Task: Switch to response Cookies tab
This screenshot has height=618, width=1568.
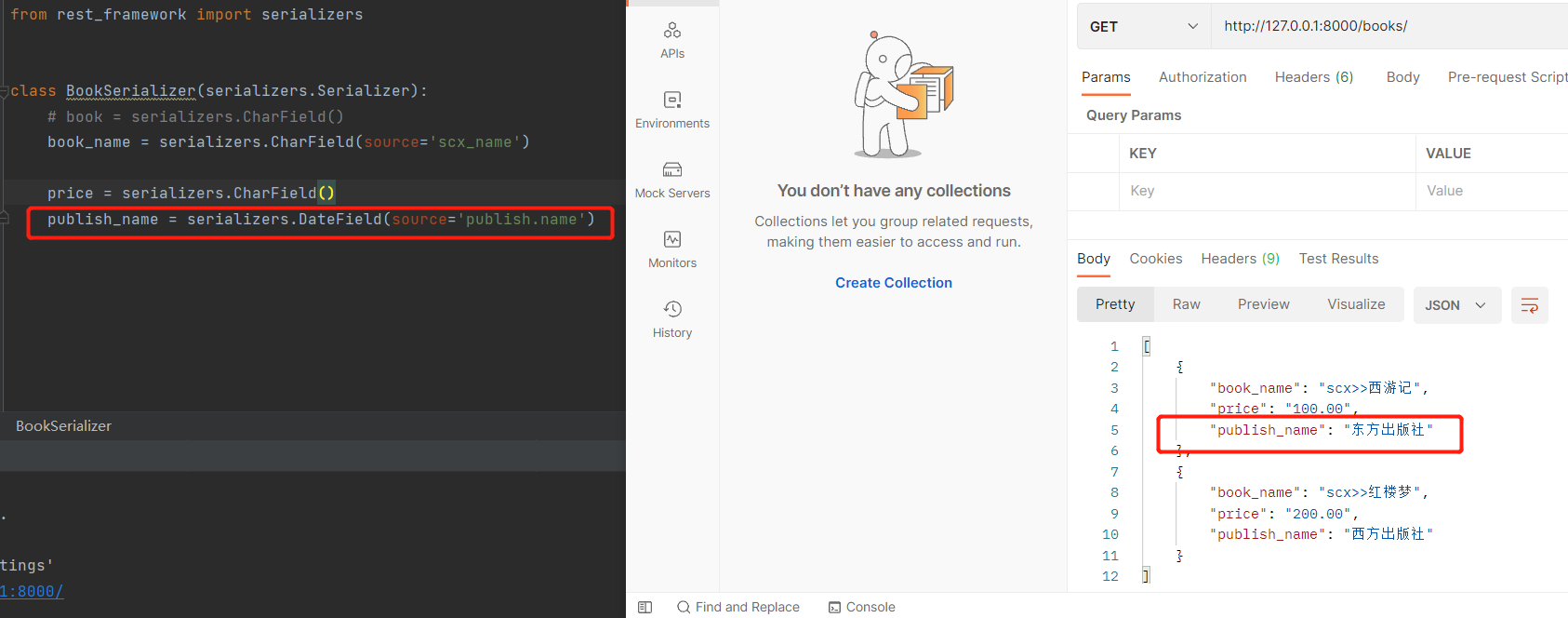Action: pos(1155,259)
